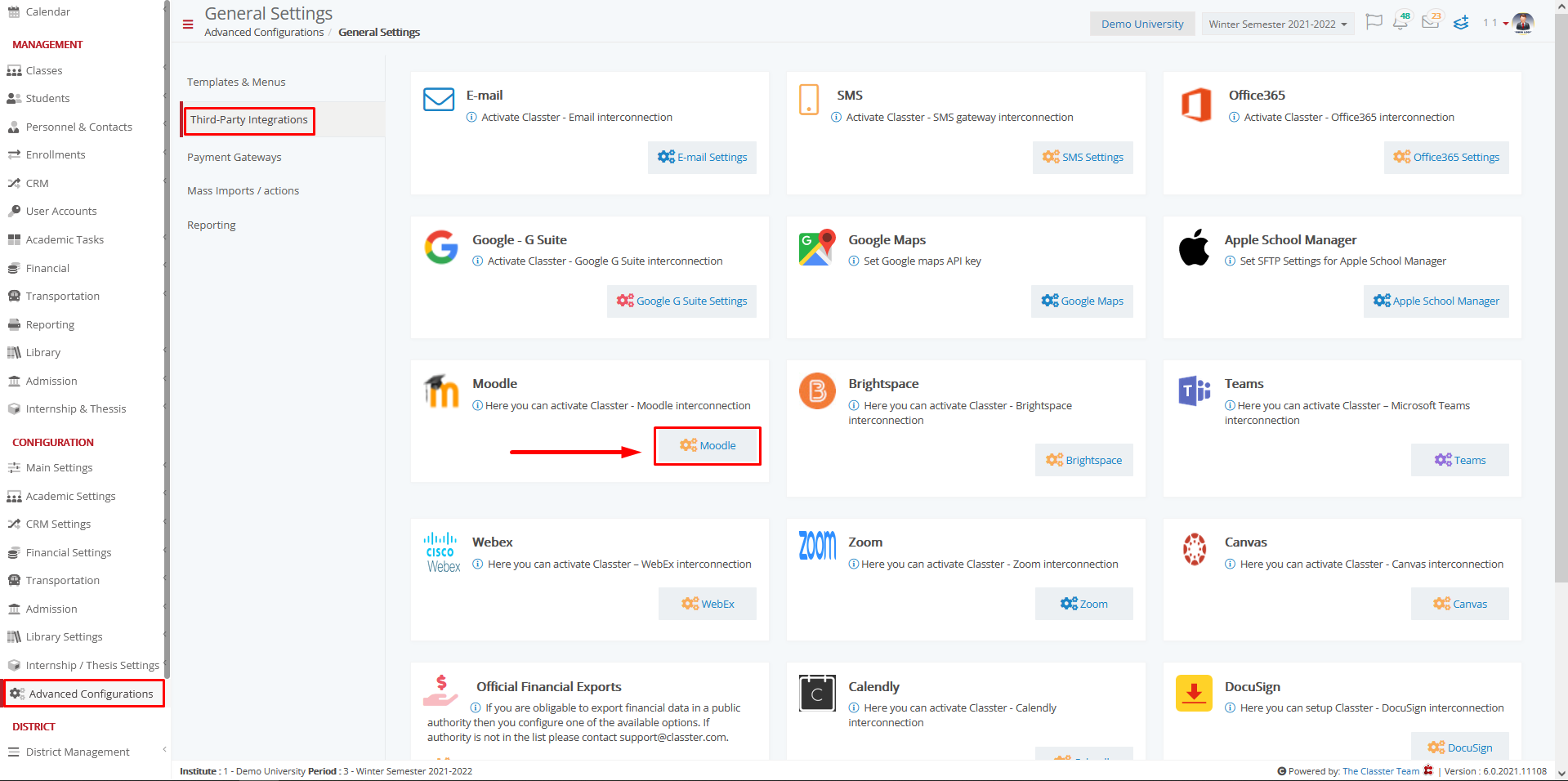
Task: Open bell notifications with 48 badge
Action: [1401, 21]
